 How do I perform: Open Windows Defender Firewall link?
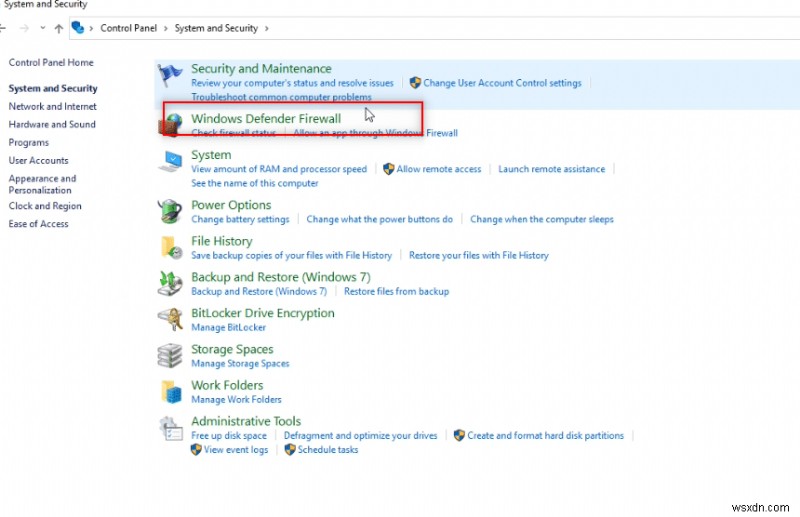[x=265, y=118]
